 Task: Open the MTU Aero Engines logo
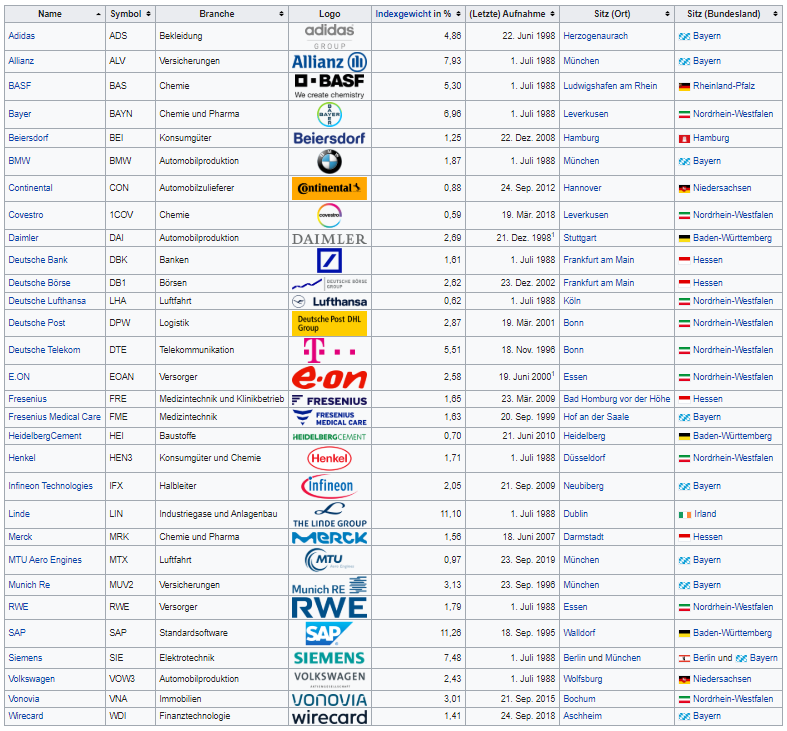tap(329, 560)
